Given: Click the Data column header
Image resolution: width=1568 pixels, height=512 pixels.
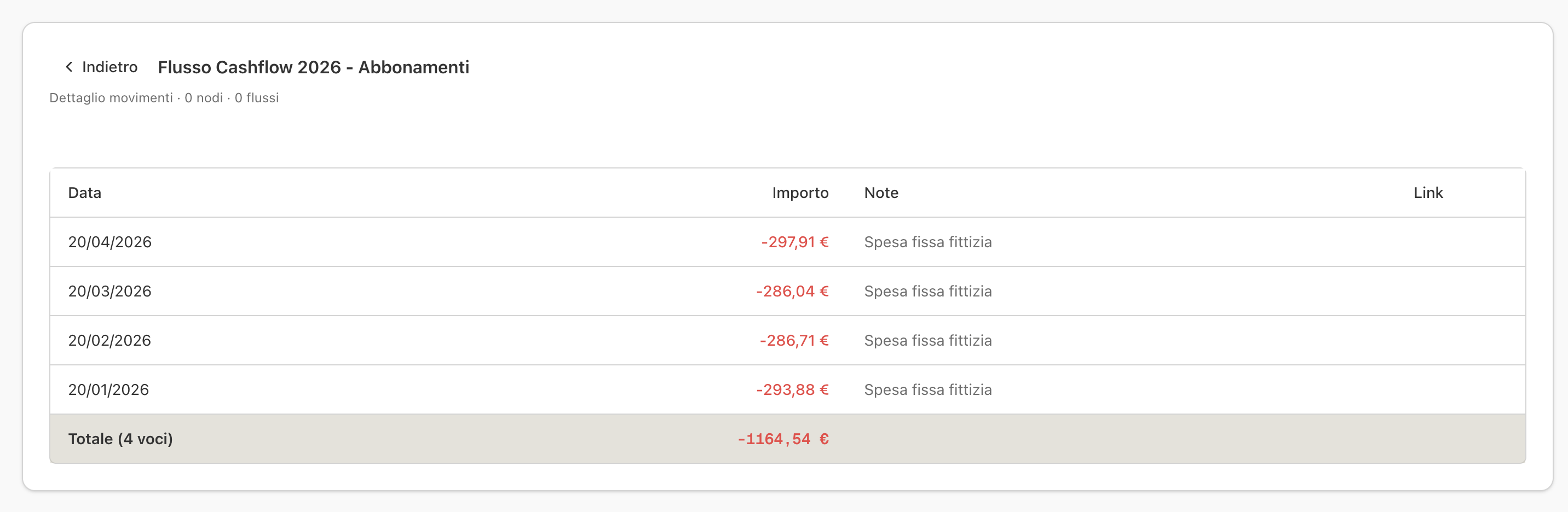Looking at the screenshot, I should [x=85, y=193].
